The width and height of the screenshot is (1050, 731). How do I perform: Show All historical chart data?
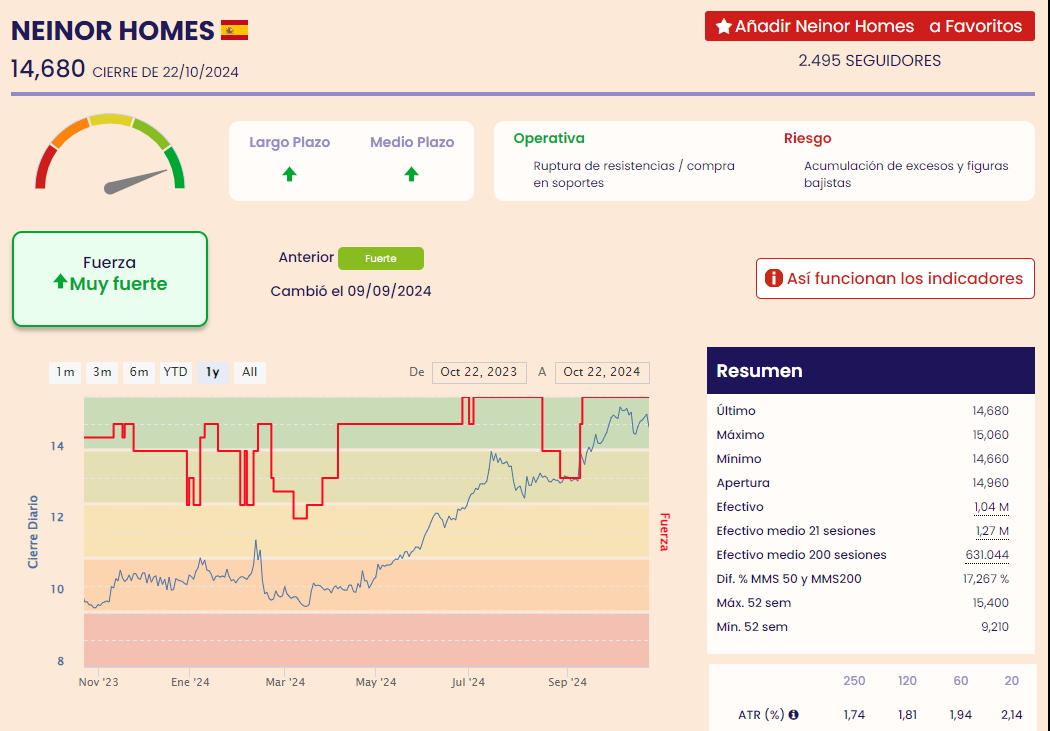tap(250, 372)
